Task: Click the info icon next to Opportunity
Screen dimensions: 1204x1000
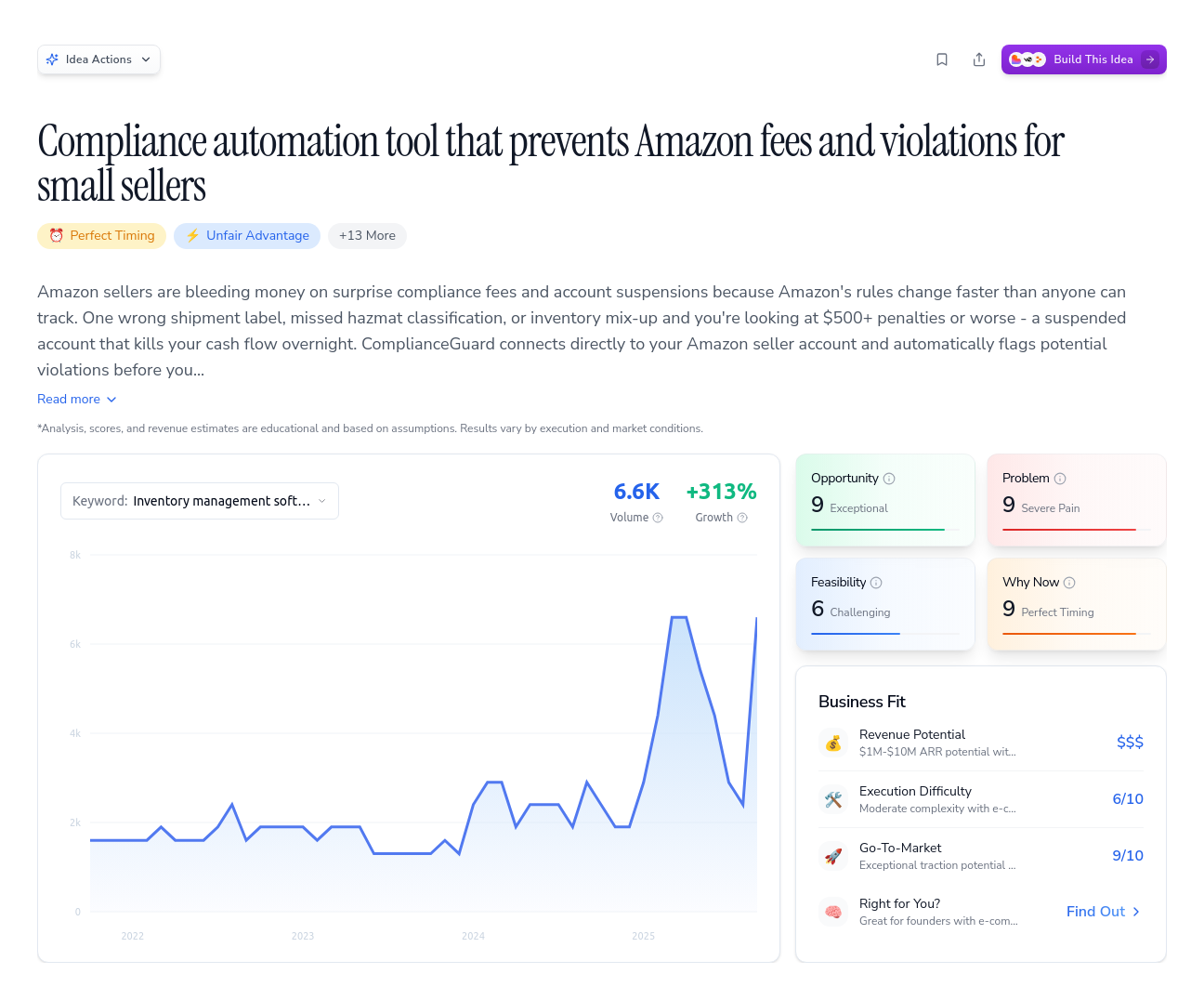Action: pos(889,478)
